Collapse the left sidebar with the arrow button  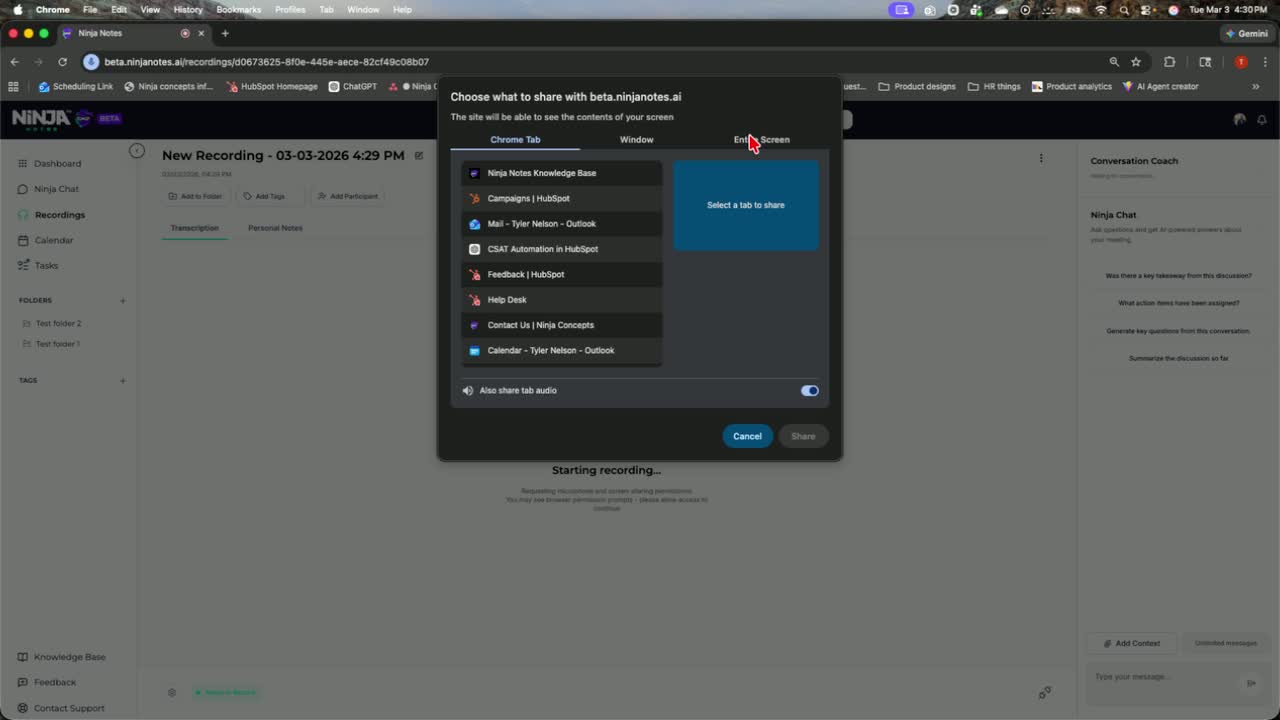[137, 151]
